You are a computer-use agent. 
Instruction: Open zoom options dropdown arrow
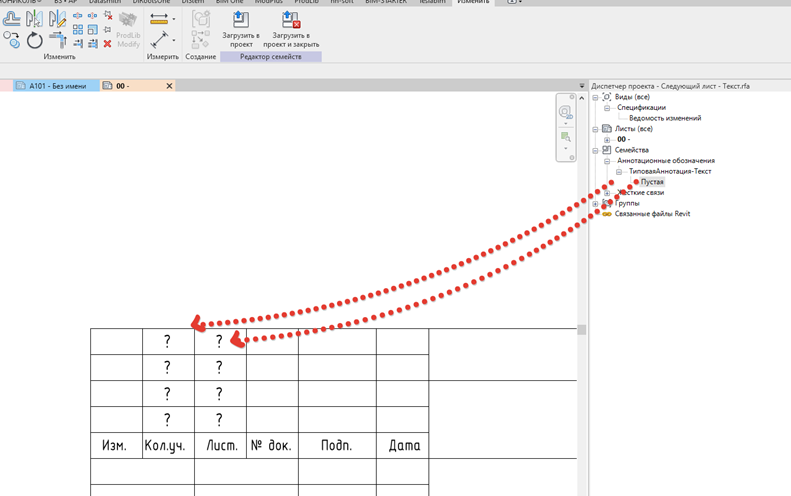coord(566,148)
